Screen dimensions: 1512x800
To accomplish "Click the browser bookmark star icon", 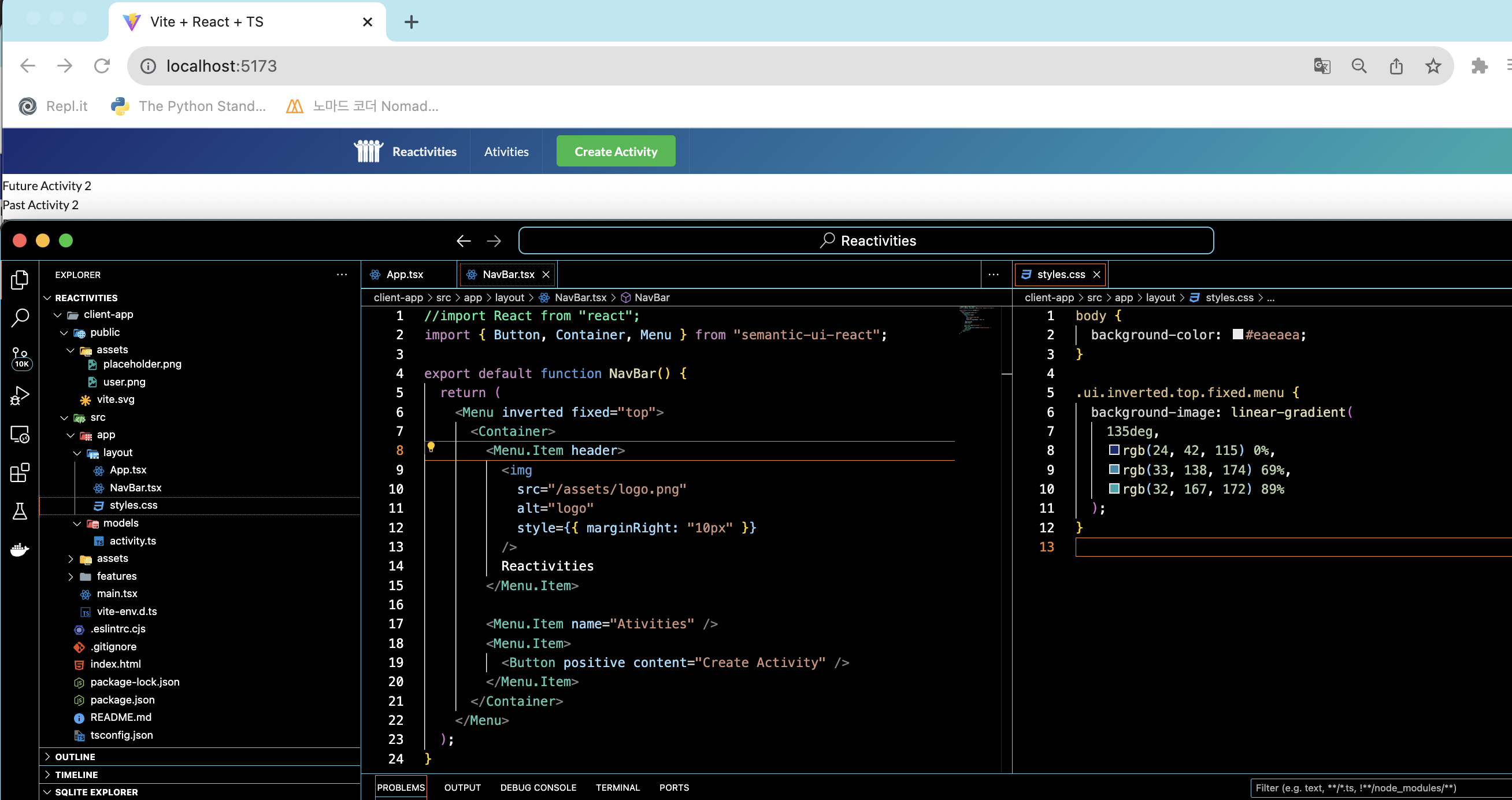I will 1433,66.
